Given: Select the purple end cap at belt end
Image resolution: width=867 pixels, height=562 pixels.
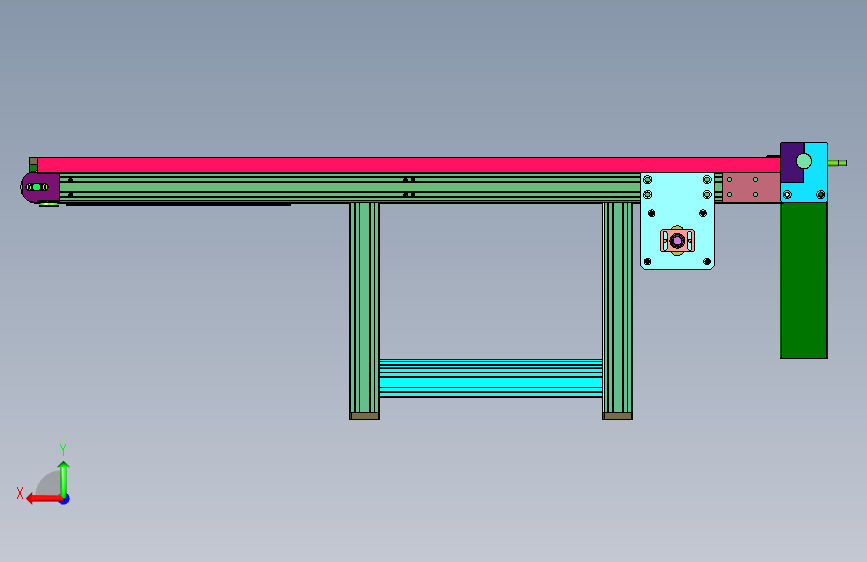Looking at the screenshot, I should (x=40, y=187).
